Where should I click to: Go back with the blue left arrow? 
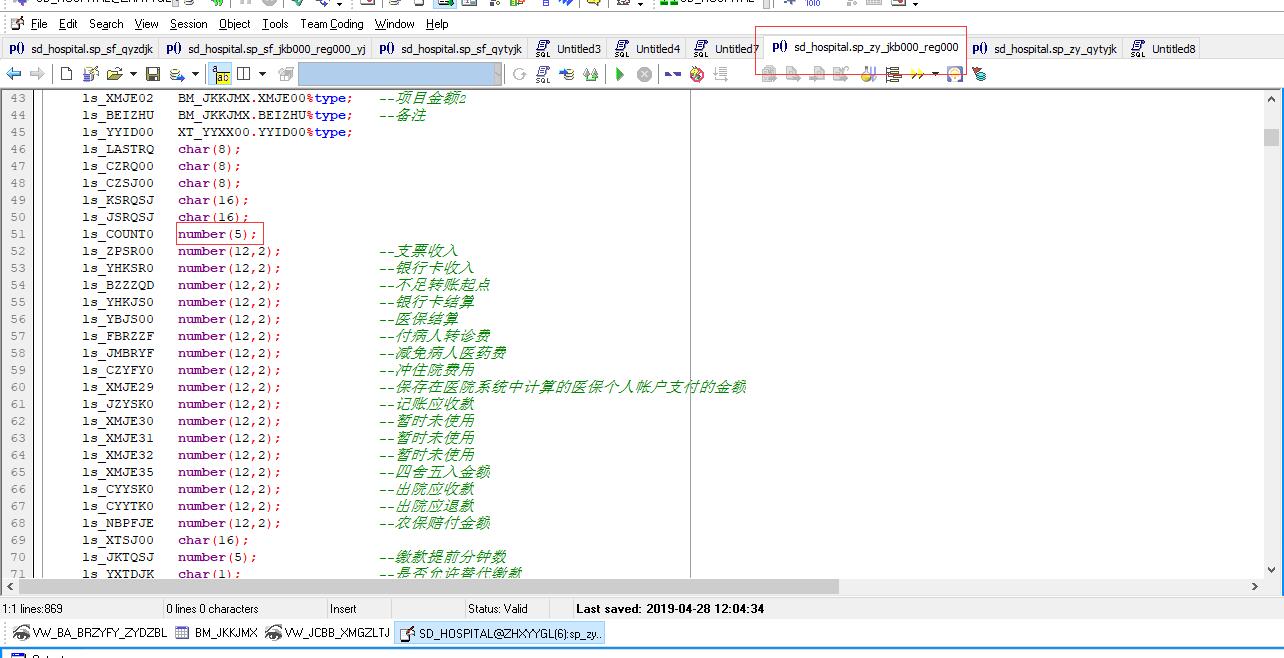point(14,74)
